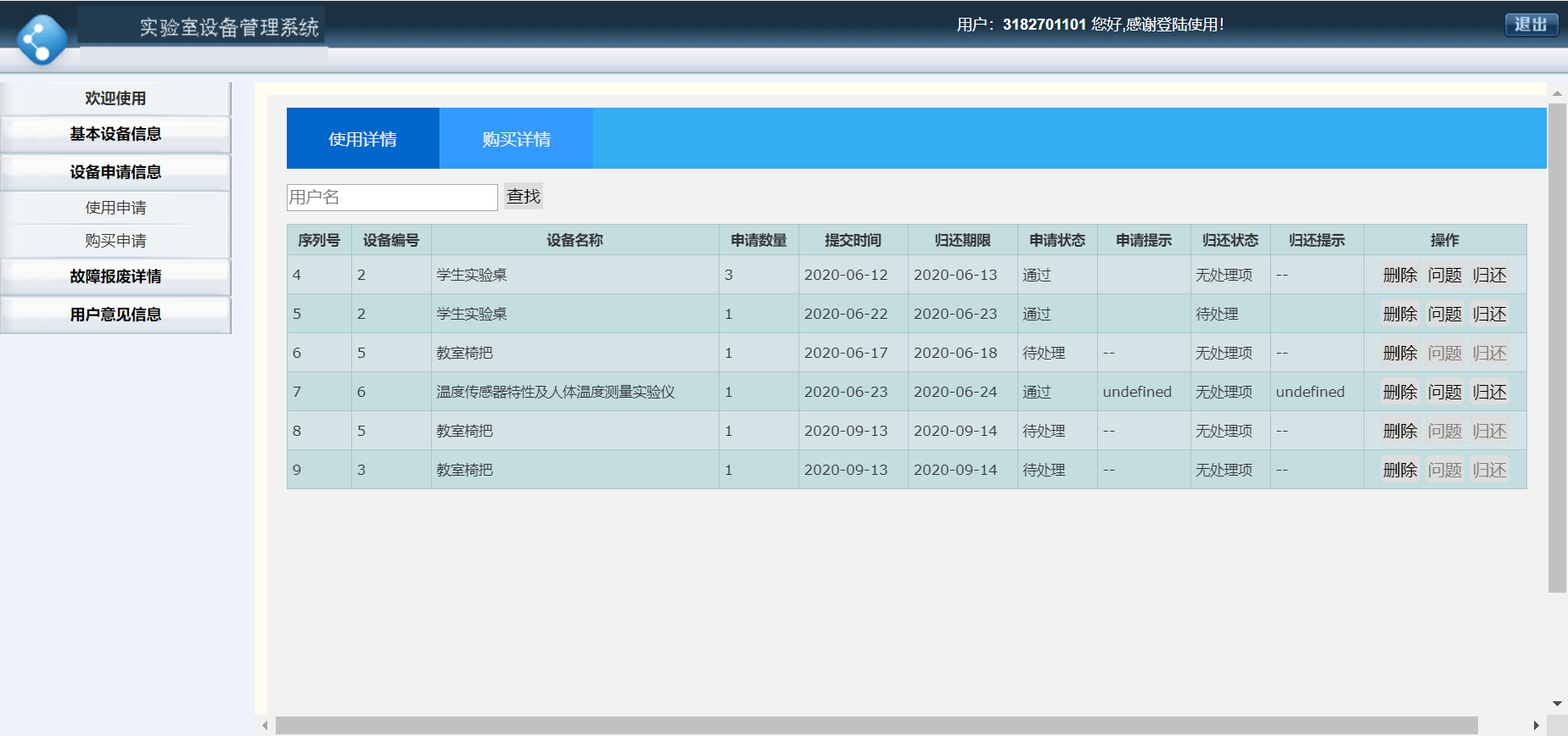This screenshot has height=736, width=1568.
Task: Delete row 4 with 删除
Action: pyautogui.click(x=1400, y=275)
